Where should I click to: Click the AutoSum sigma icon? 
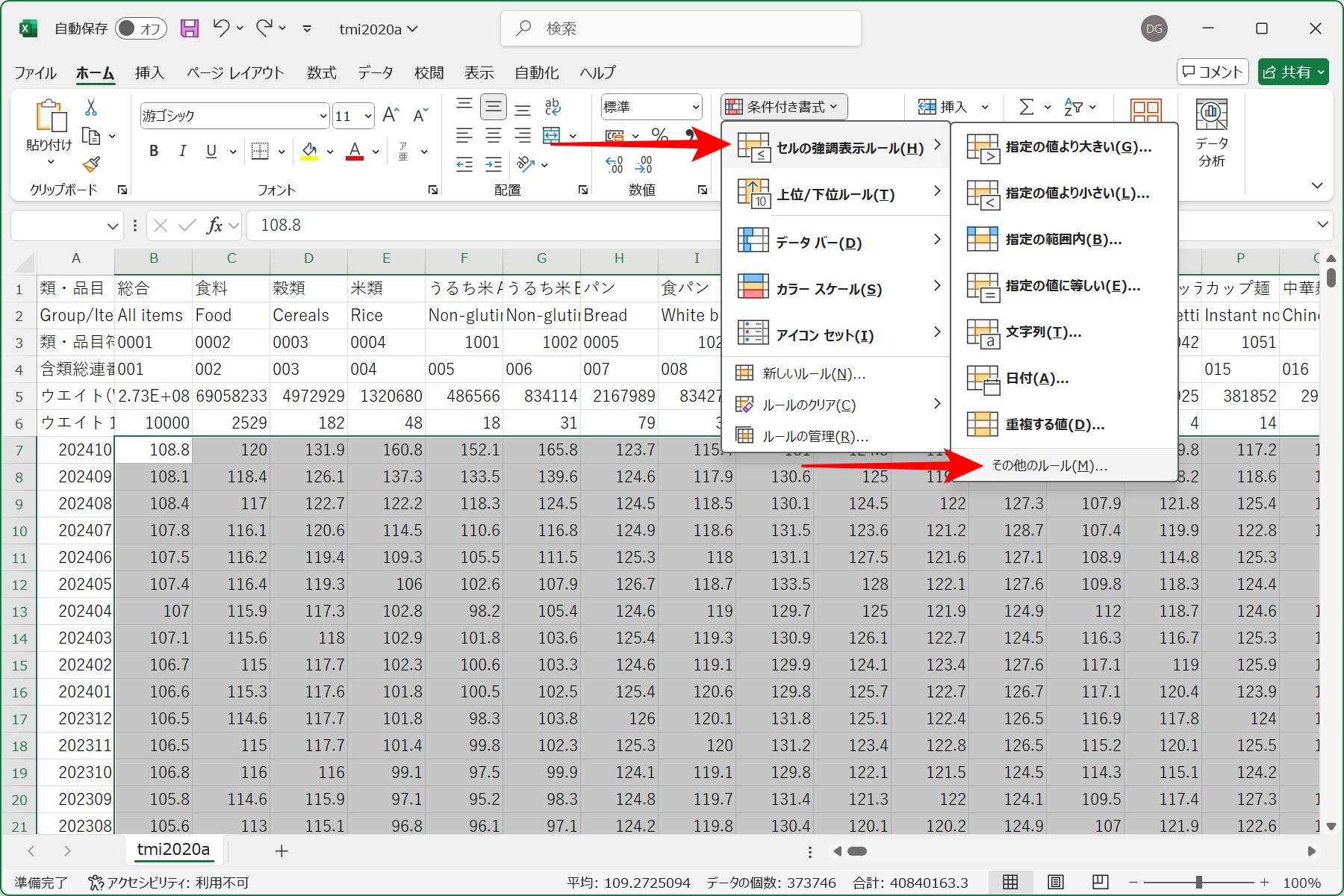coord(1027,107)
